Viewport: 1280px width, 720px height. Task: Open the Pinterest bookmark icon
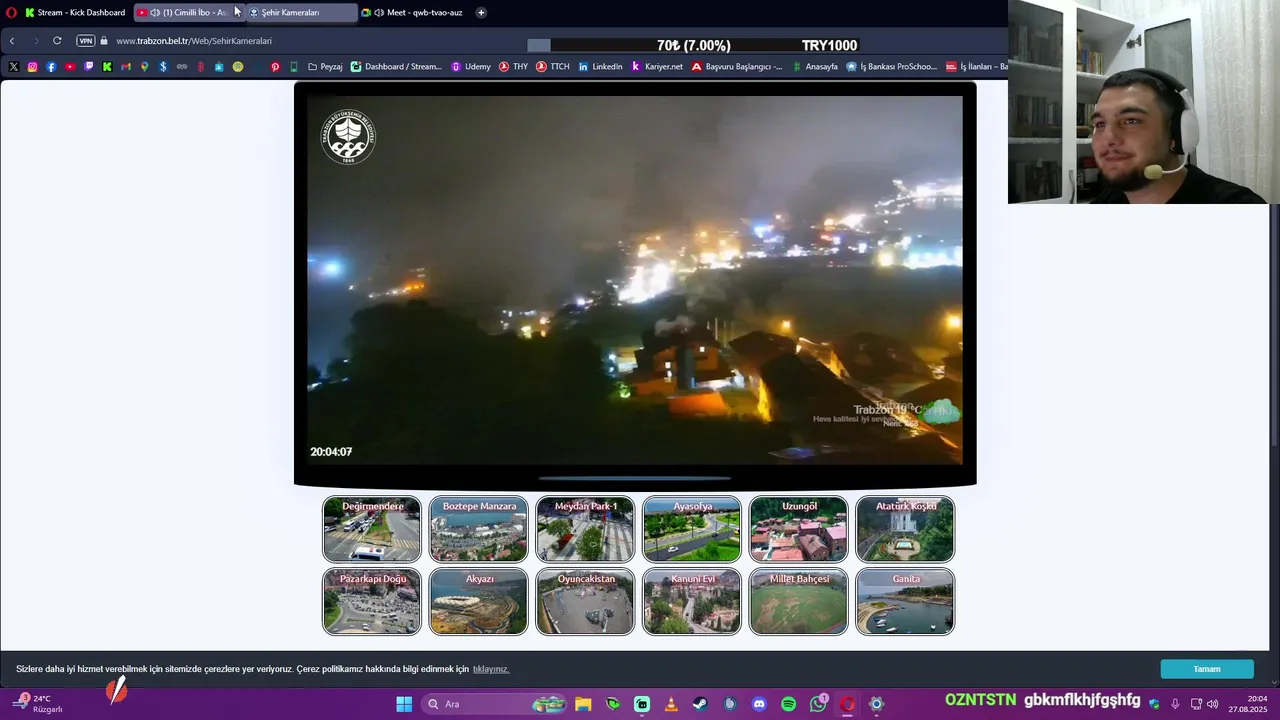click(x=275, y=67)
